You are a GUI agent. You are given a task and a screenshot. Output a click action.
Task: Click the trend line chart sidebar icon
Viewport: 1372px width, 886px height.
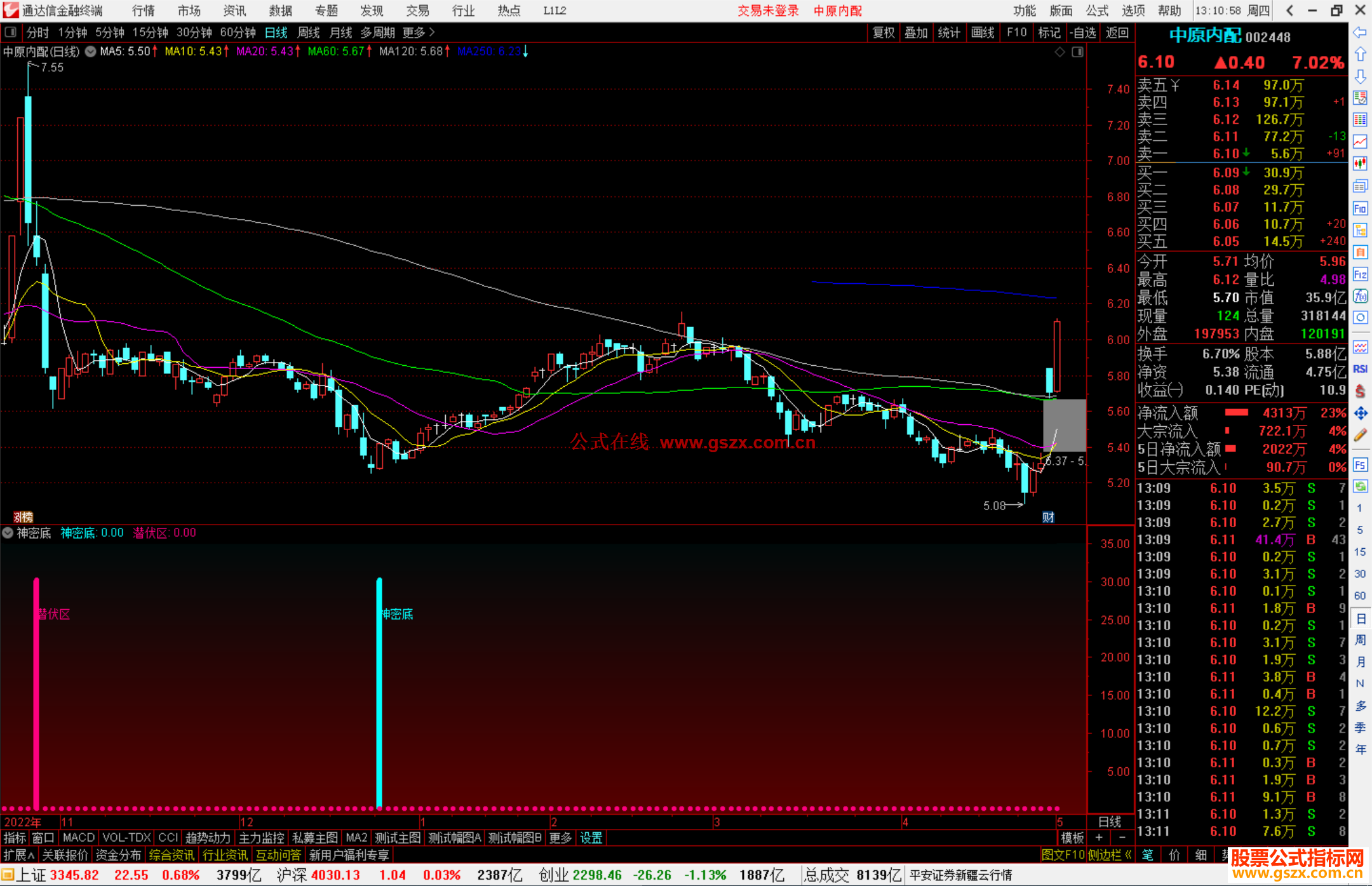point(1360,142)
